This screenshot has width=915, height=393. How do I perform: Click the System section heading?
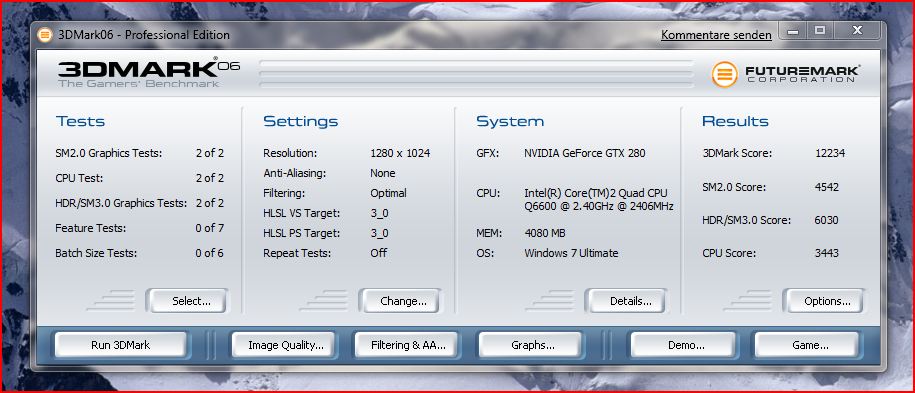tap(510, 121)
